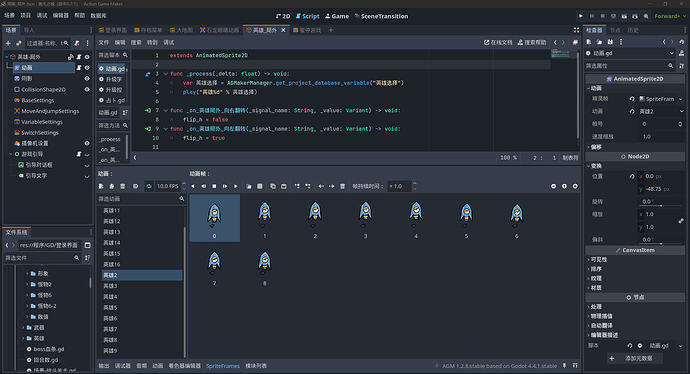Image resolution: width=690 pixels, height=374 pixels.
Task: Toggle visibility of the 动画 node
Action: [87, 68]
